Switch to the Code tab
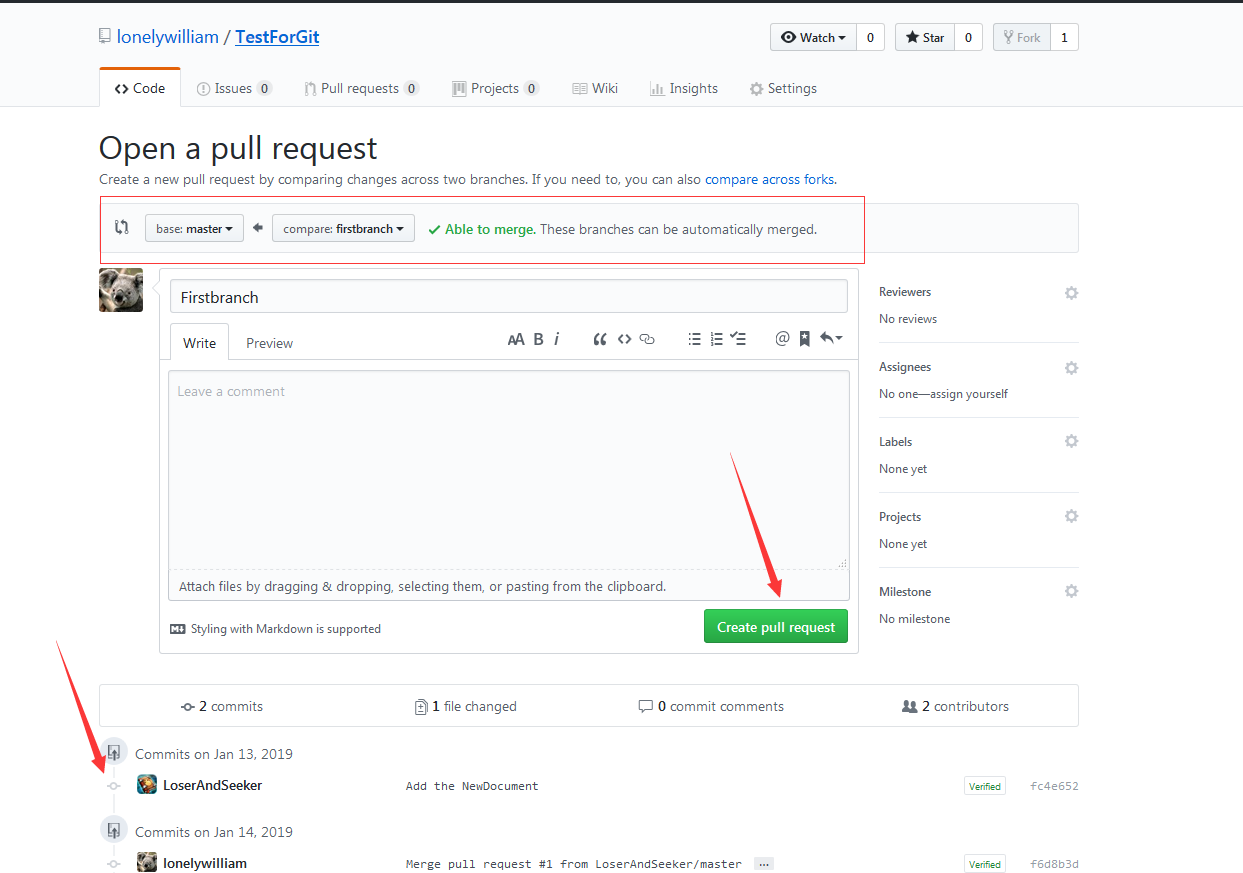 click(140, 88)
